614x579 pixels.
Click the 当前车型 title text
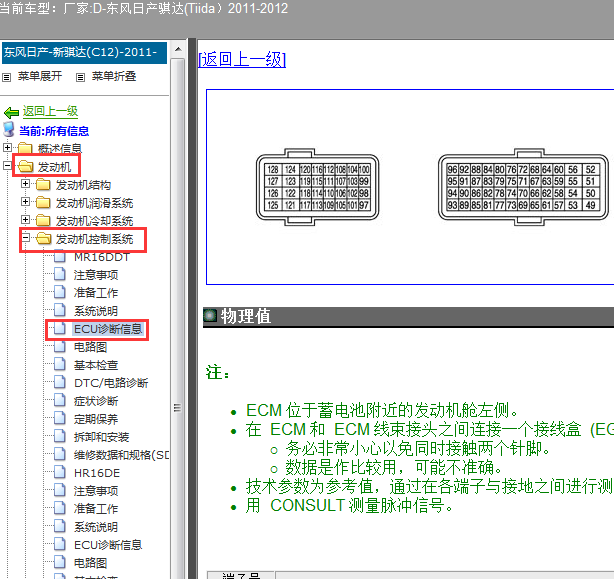click(143, 8)
